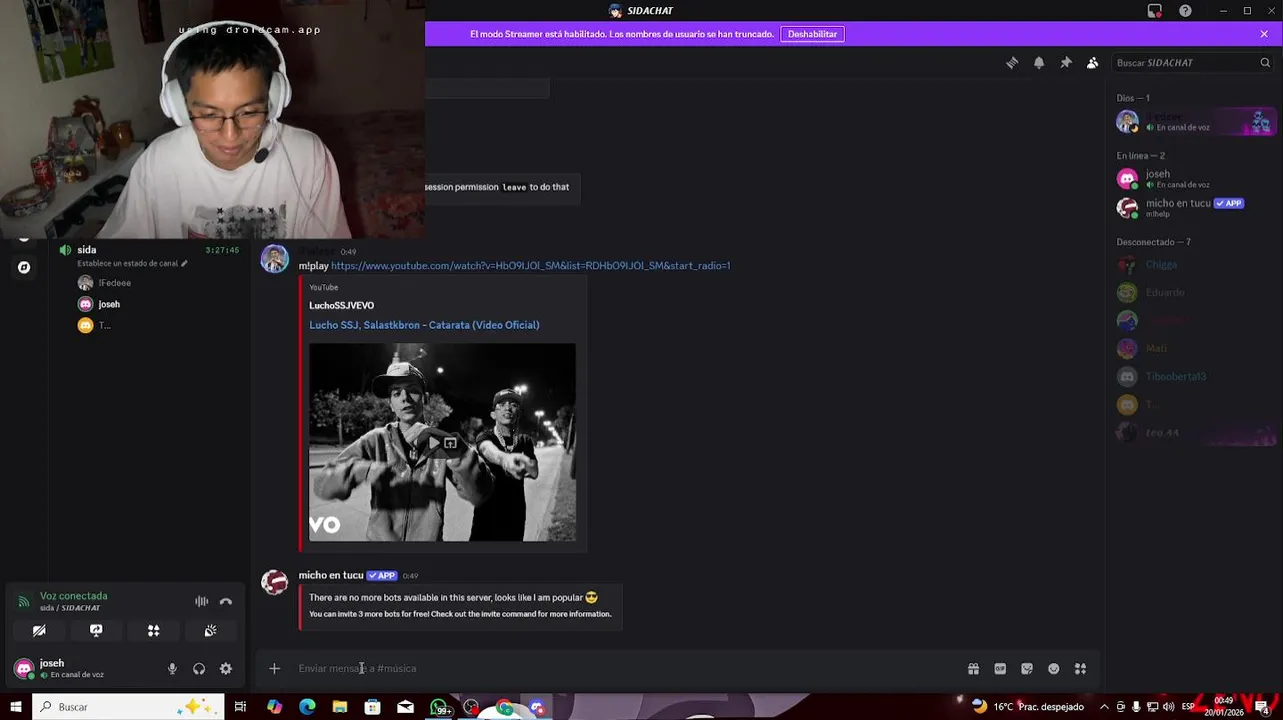Open offline member Tiboobertal3
The height and width of the screenshot is (720, 1283).
[1193, 377]
